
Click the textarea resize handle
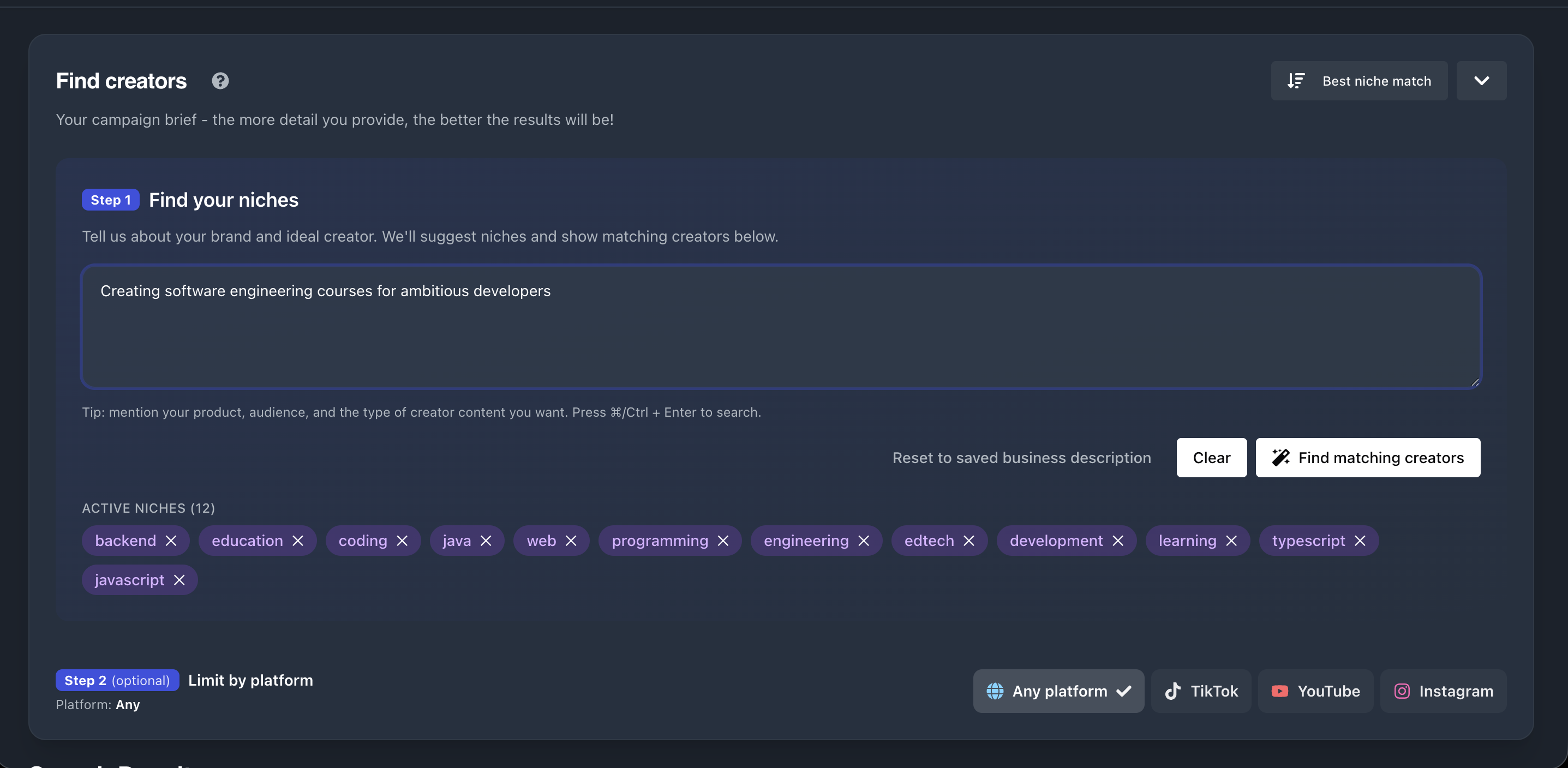[x=1474, y=382]
